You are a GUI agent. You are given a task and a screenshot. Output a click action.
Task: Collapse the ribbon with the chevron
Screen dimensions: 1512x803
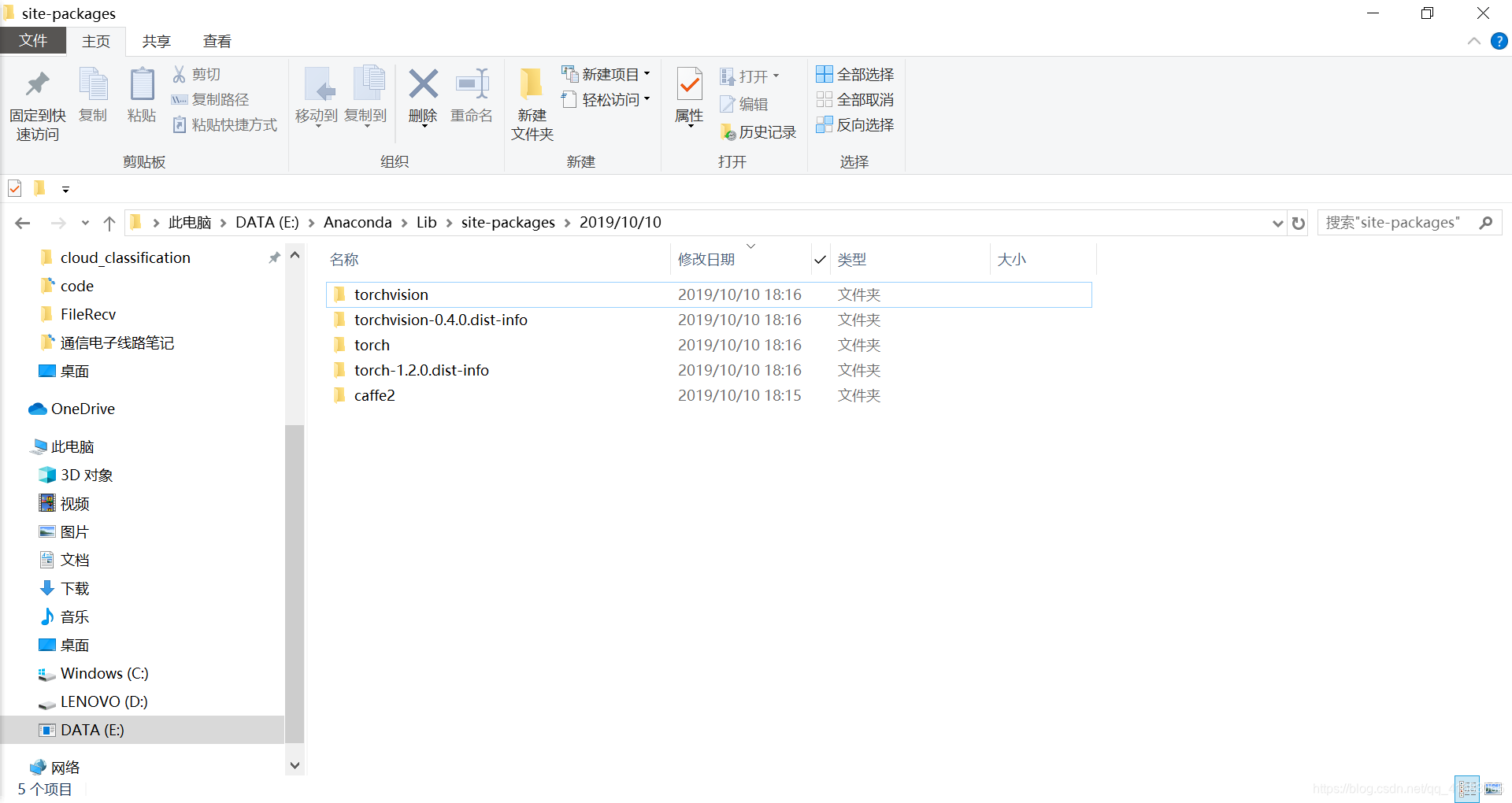[1474, 41]
